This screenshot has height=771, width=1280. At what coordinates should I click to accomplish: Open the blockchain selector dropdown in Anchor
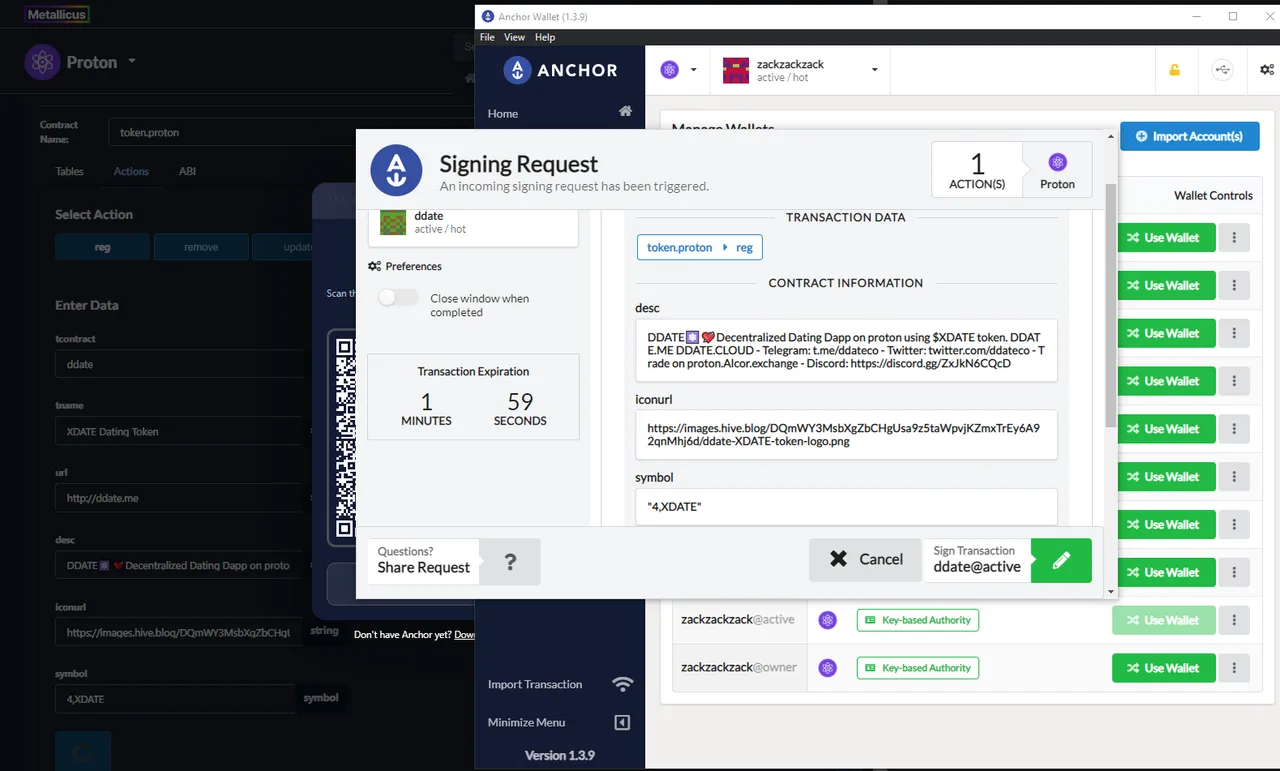pyautogui.click(x=678, y=70)
